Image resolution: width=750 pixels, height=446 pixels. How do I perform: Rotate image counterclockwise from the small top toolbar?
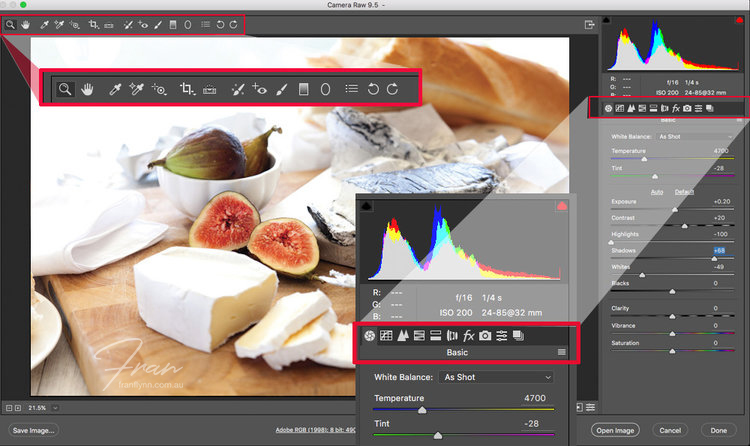pyautogui.click(x=220, y=24)
